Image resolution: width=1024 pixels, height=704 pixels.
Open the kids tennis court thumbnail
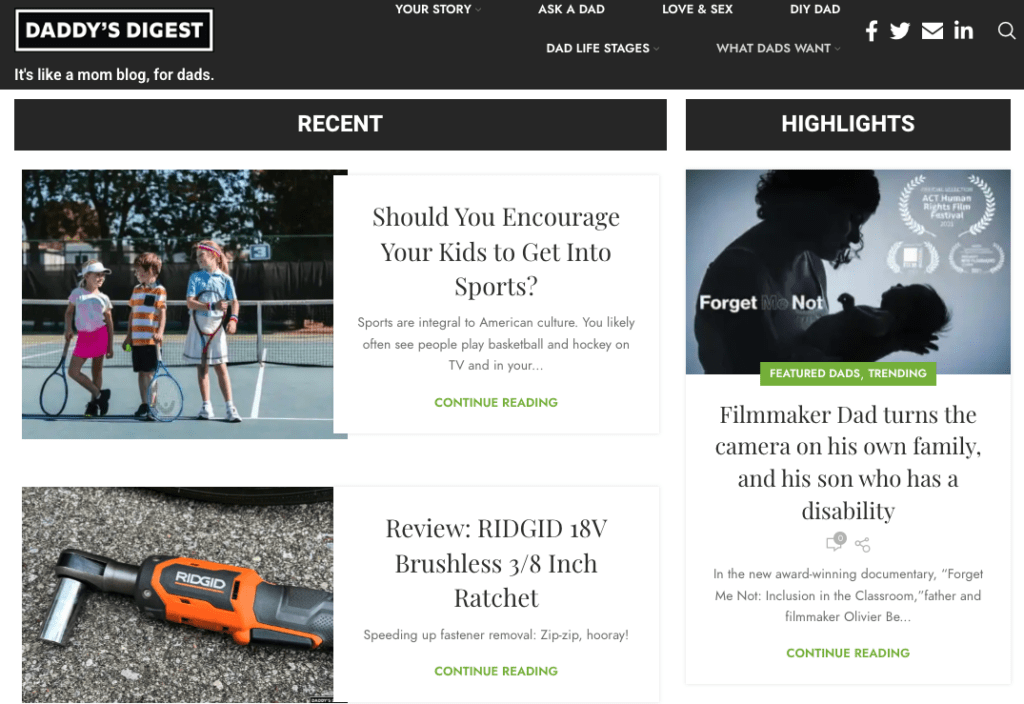pyautogui.click(x=178, y=304)
